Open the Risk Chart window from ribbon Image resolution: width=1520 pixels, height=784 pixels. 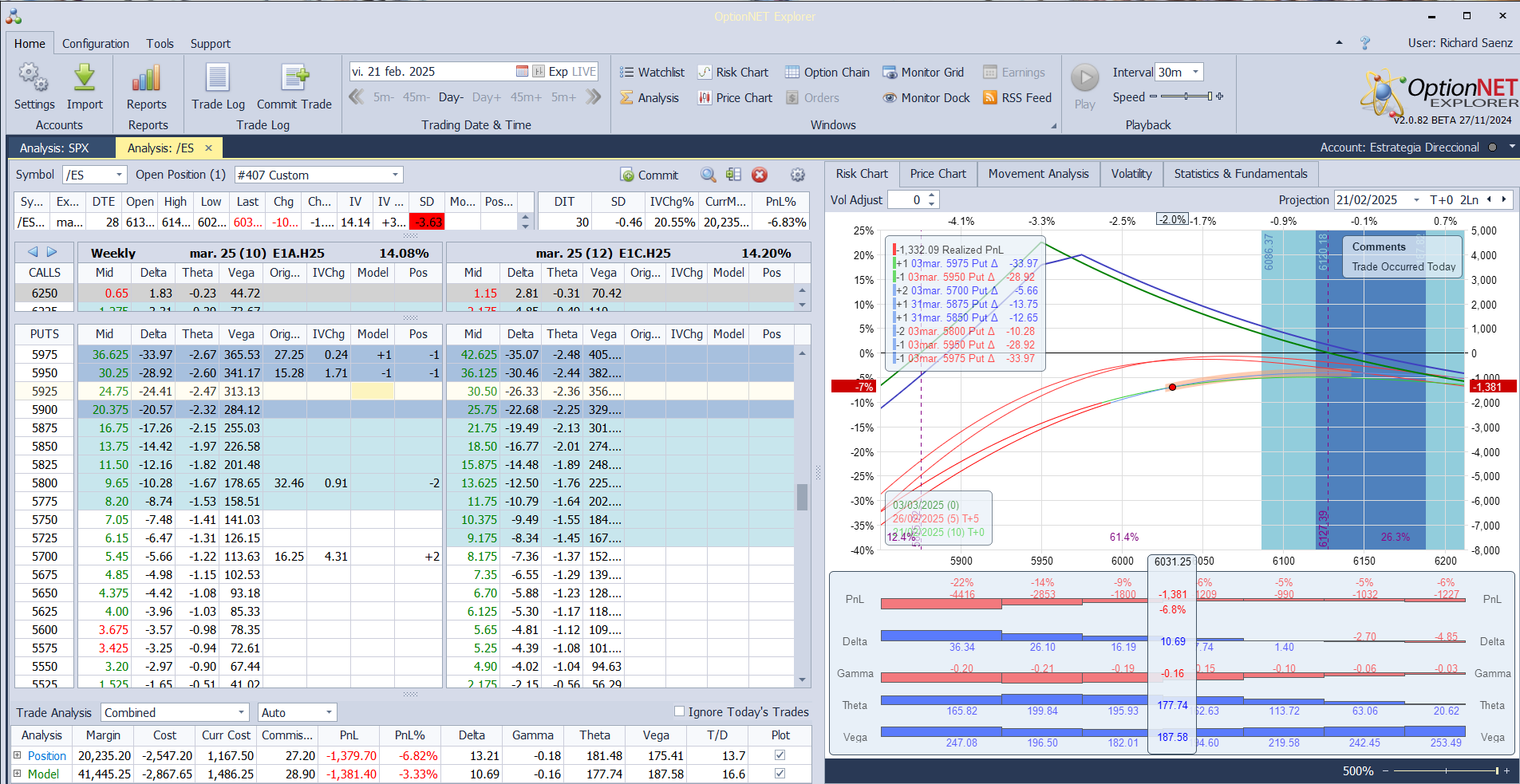pyautogui.click(x=732, y=72)
